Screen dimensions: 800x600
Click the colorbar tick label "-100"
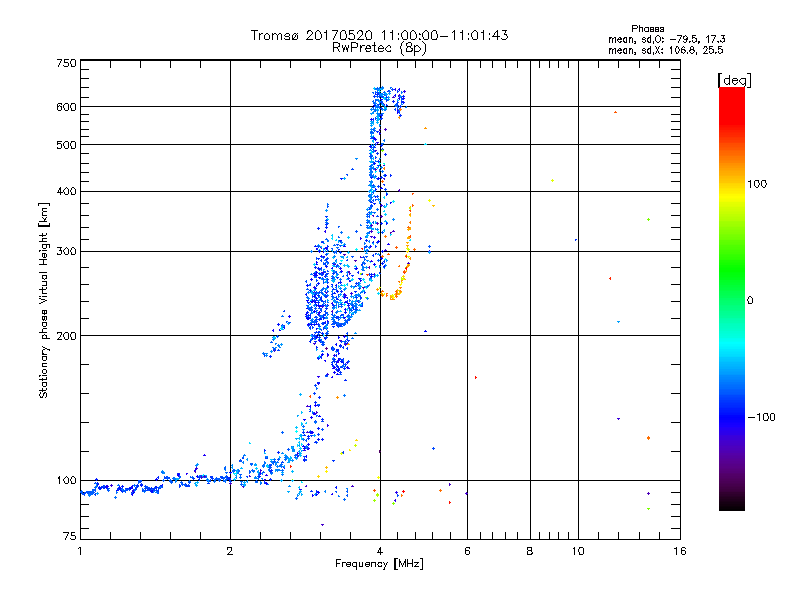tap(761, 417)
